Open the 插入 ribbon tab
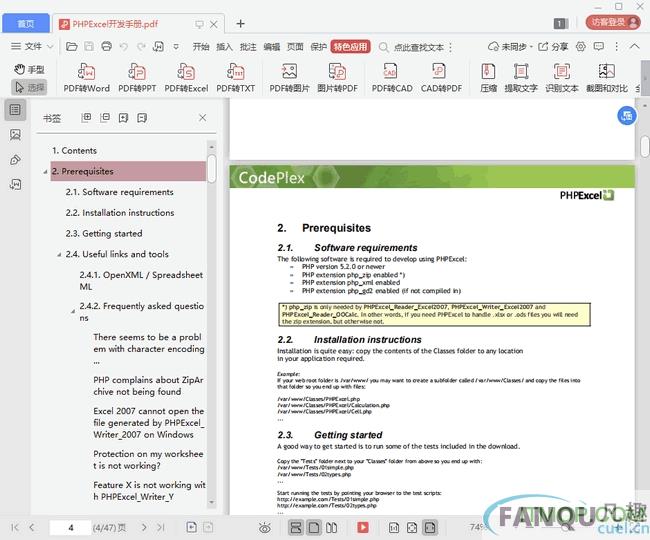The width and height of the screenshot is (650, 540). click(x=224, y=47)
